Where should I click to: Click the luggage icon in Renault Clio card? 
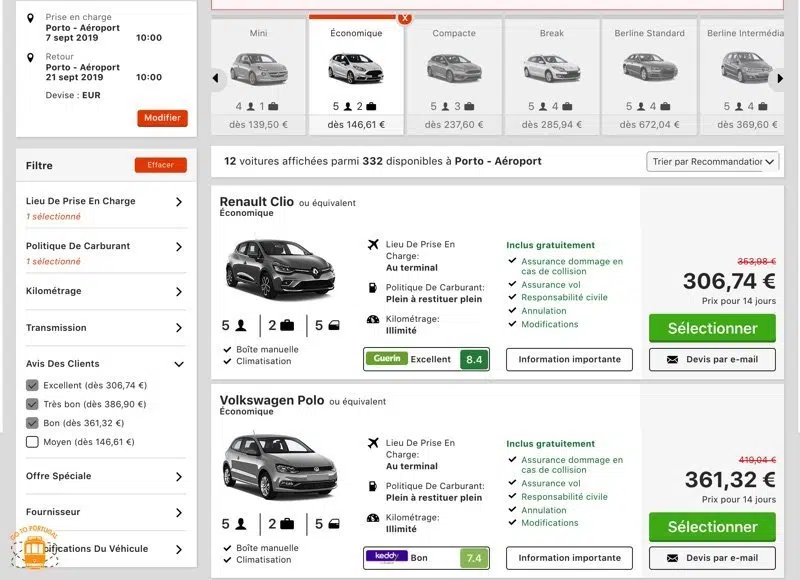tap(287, 325)
